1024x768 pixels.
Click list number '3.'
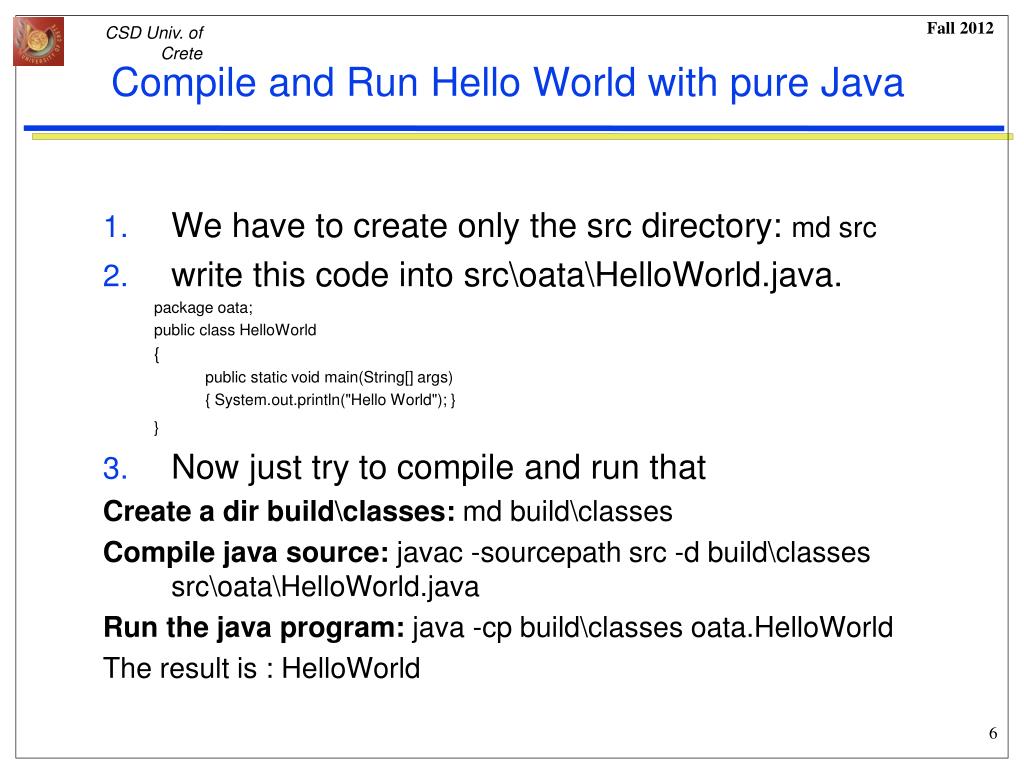pyautogui.click(x=116, y=469)
